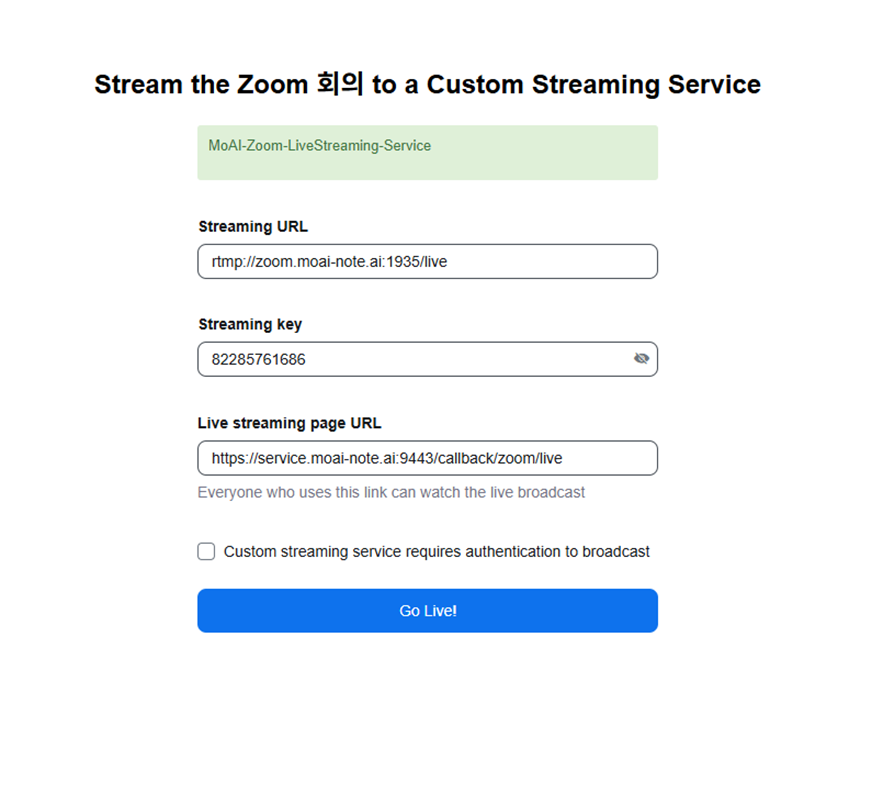This screenshot has width=872, height=793.
Task: Click "Custom Streaming Service" in the page heading
Action: tap(594, 85)
